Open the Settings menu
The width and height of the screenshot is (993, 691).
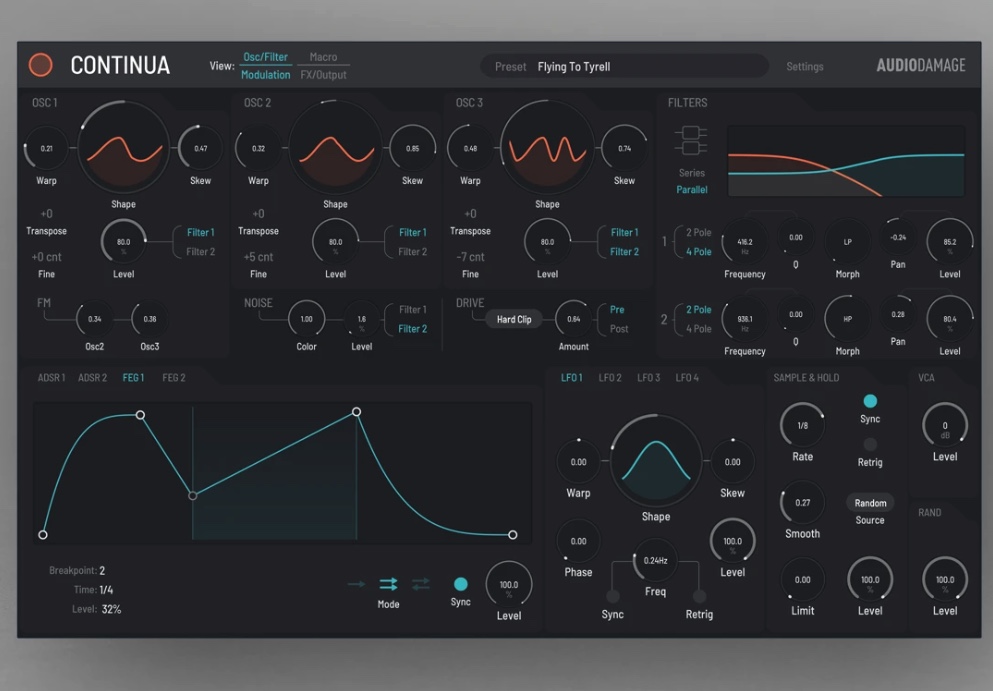[x=805, y=67]
